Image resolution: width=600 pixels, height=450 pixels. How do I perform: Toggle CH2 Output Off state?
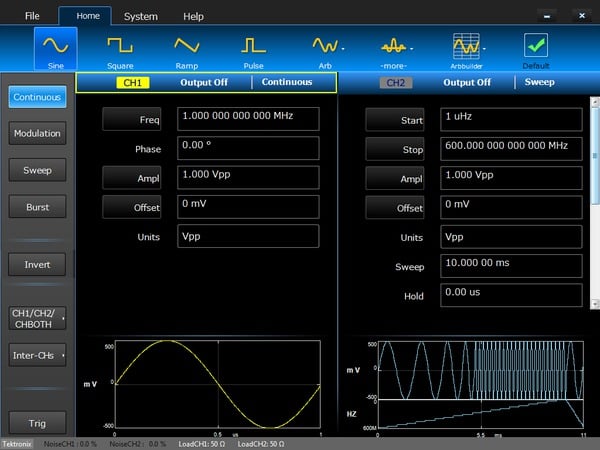467,82
